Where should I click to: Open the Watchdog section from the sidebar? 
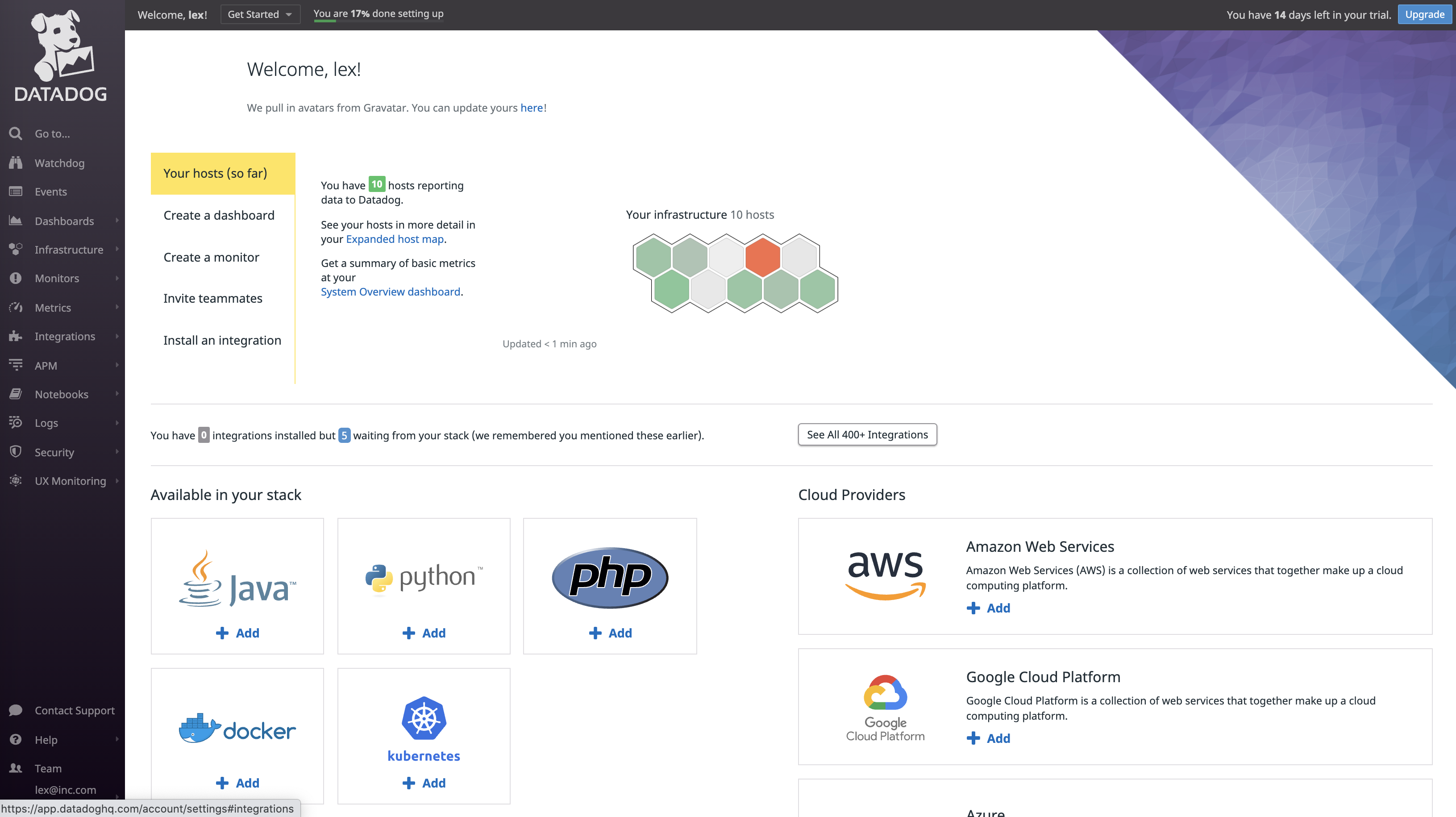(x=60, y=163)
